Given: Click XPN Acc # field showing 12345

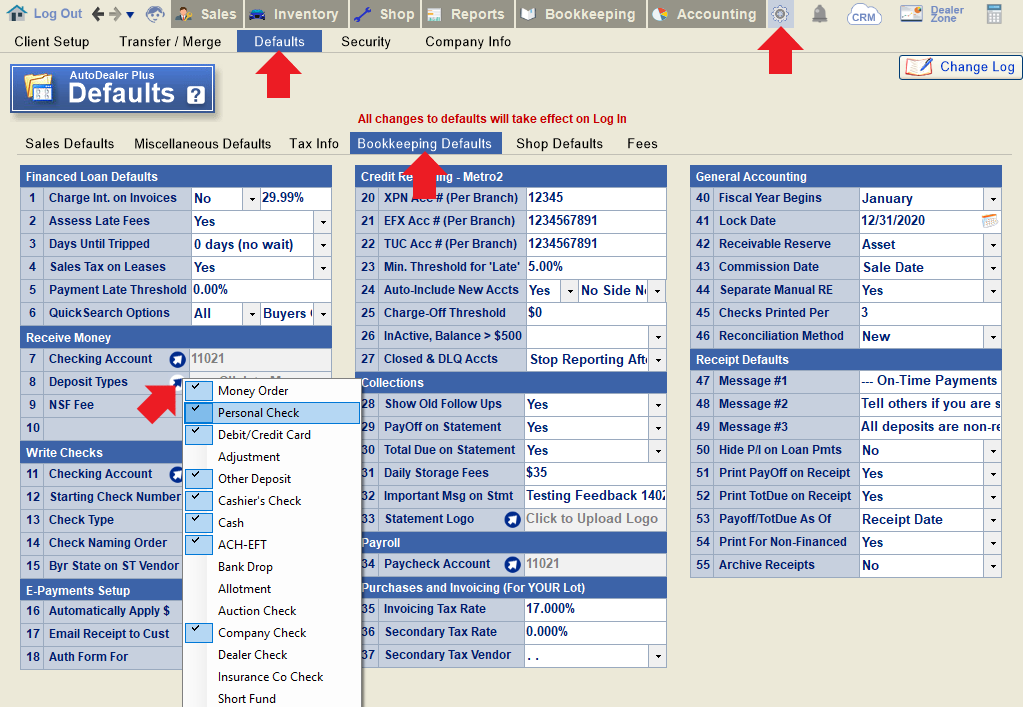Looking at the screenshot, I should [x=596, y=198].
